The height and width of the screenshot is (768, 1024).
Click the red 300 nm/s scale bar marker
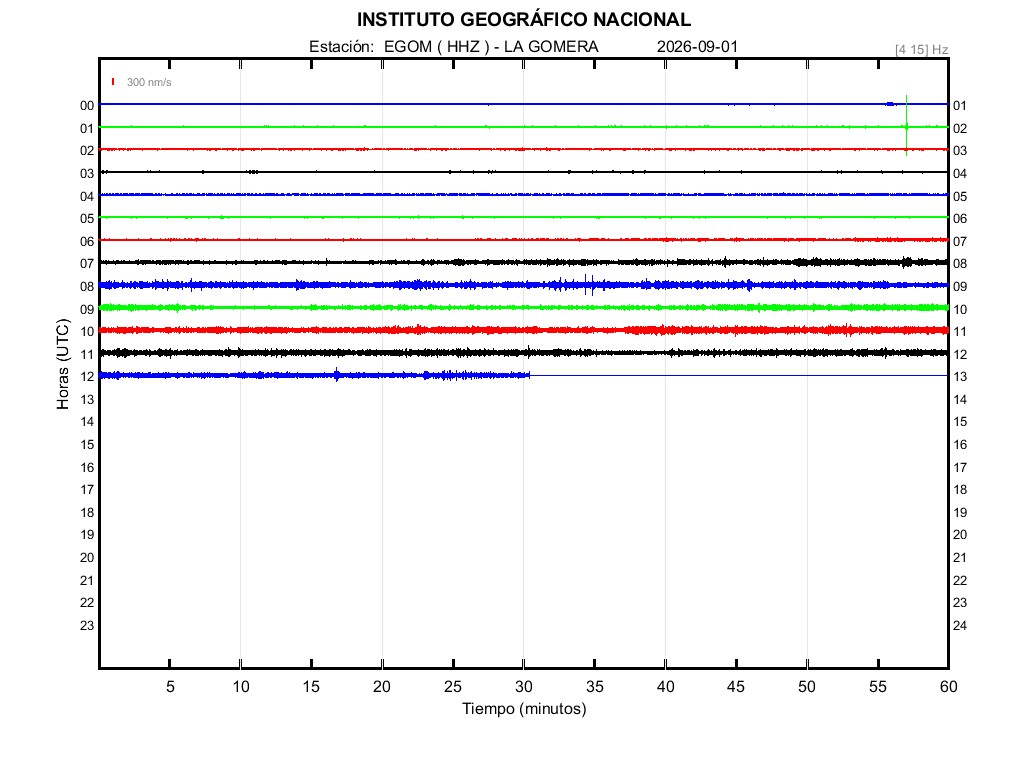click(113, 82)
